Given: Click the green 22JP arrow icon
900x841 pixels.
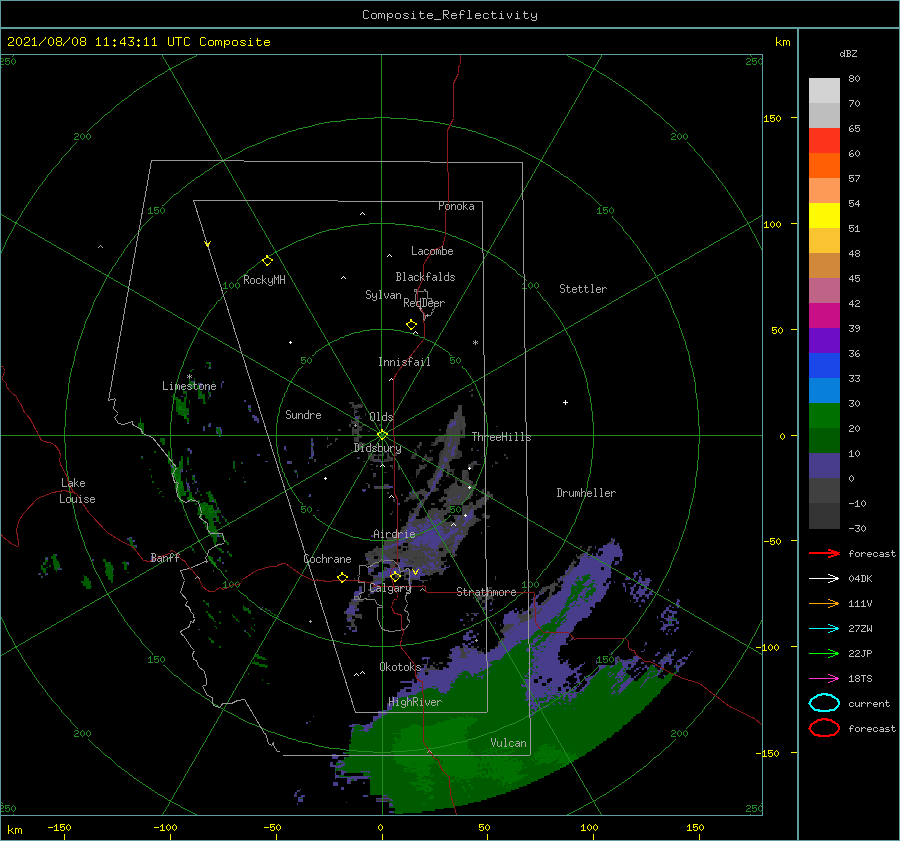Looking at the screenshot, I should 824,653.
